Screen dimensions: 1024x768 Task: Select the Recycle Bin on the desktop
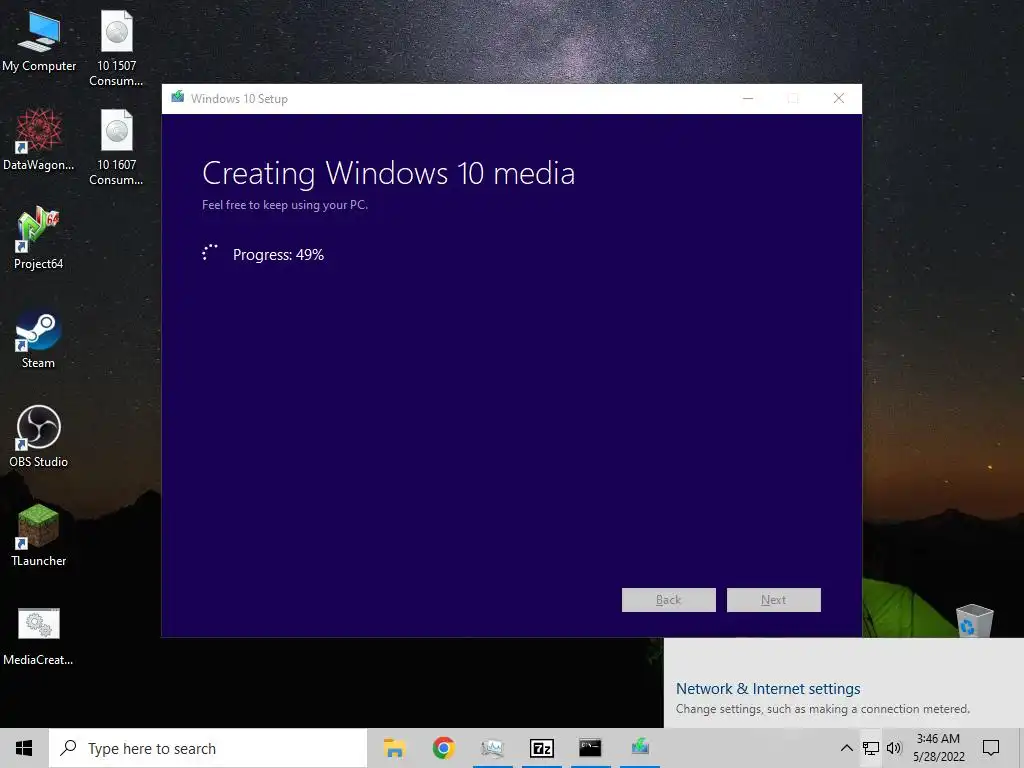974,620
